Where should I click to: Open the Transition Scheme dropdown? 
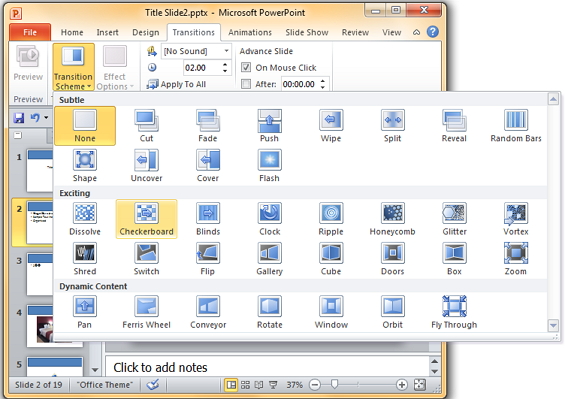coord(74,67)
